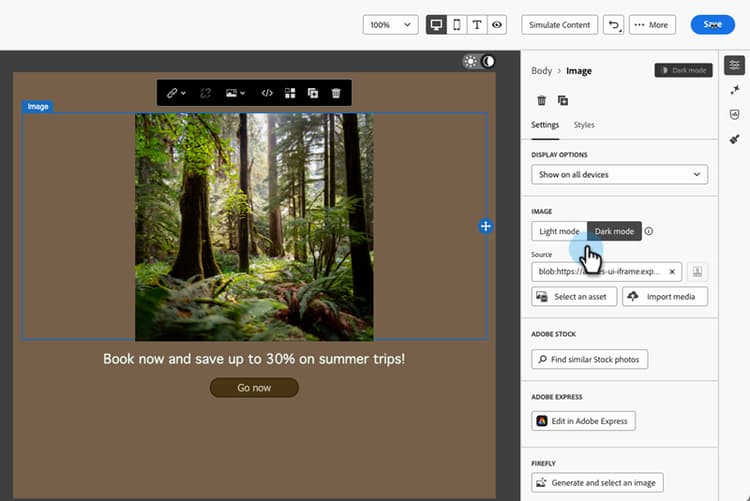Switch to desktop preview icon

tap(436, 25)
